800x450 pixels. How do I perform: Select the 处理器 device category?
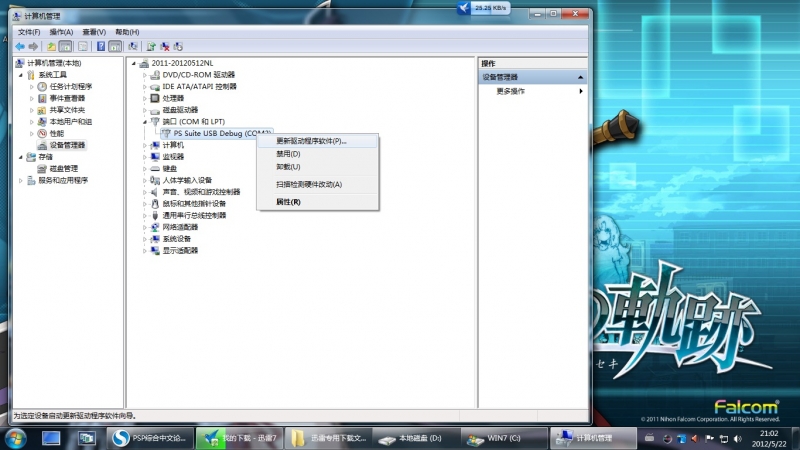[173, 98]
